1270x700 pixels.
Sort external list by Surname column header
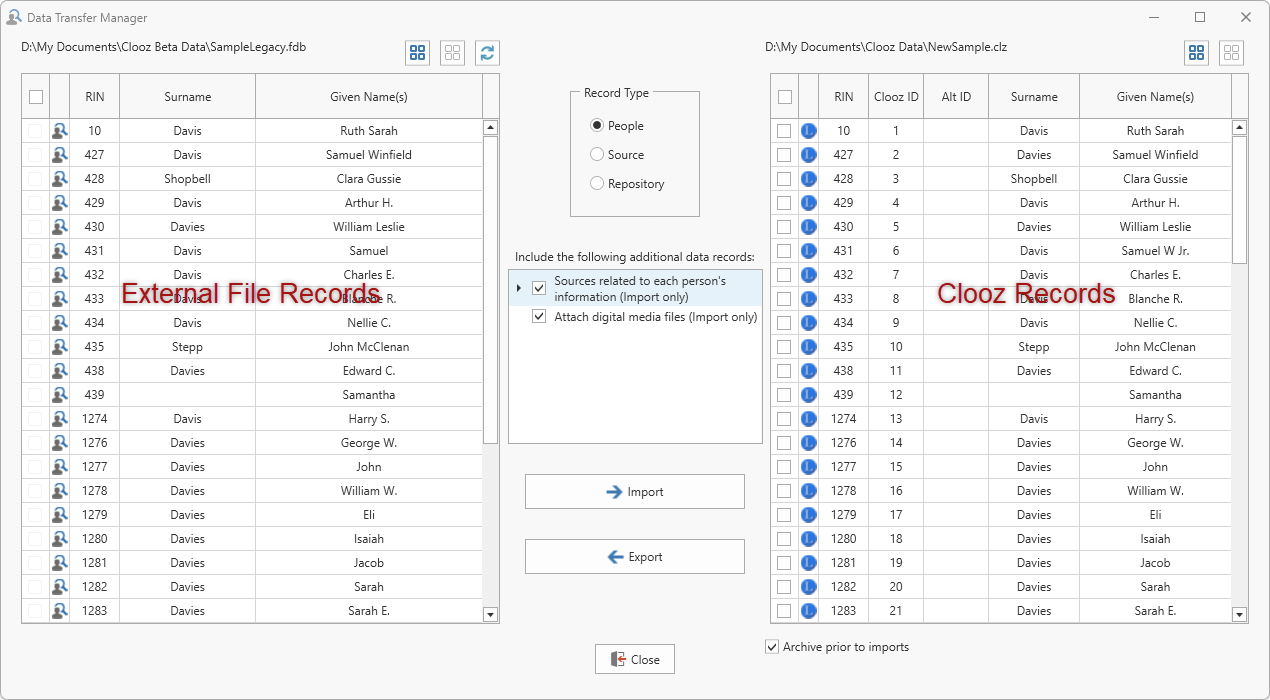pyautogui.click(x=187, y=97)
